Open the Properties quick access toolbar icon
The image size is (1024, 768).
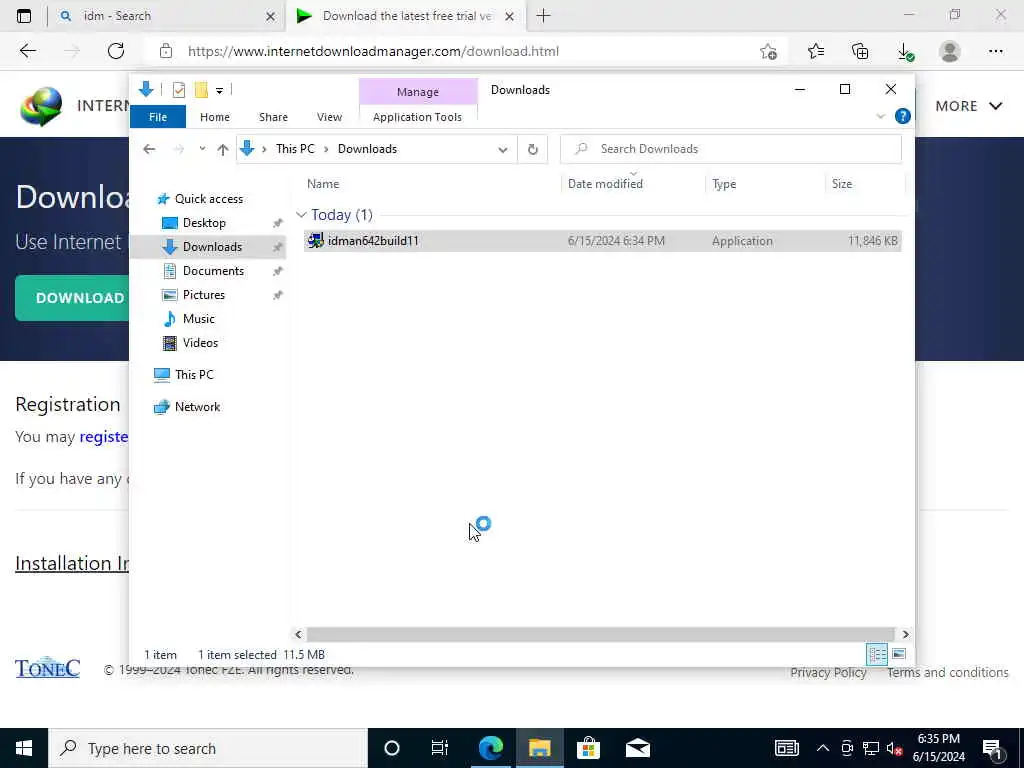(178, 90)
